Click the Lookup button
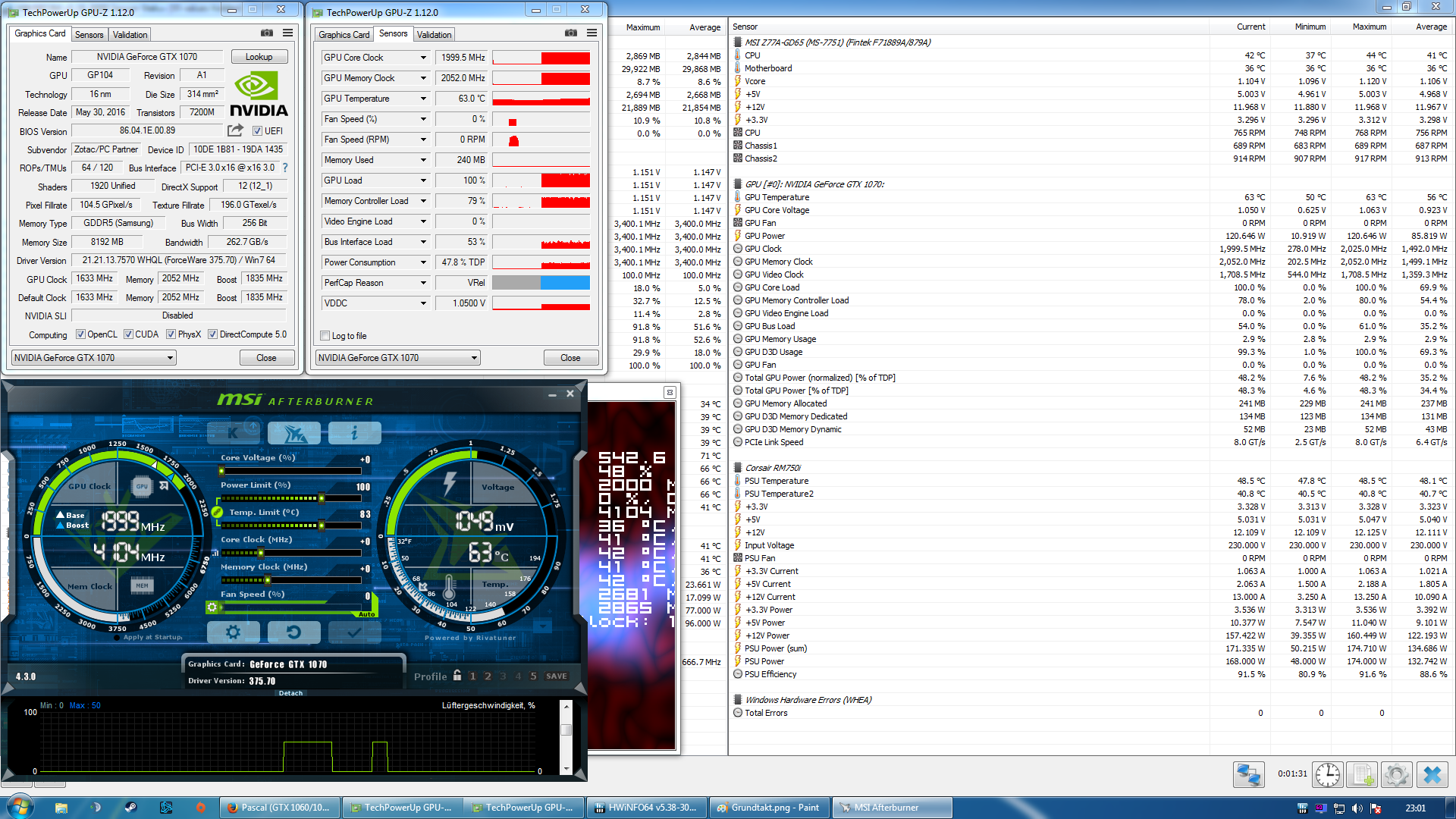This screenshot has height=819, width=1456. click(x=259, y=57)
